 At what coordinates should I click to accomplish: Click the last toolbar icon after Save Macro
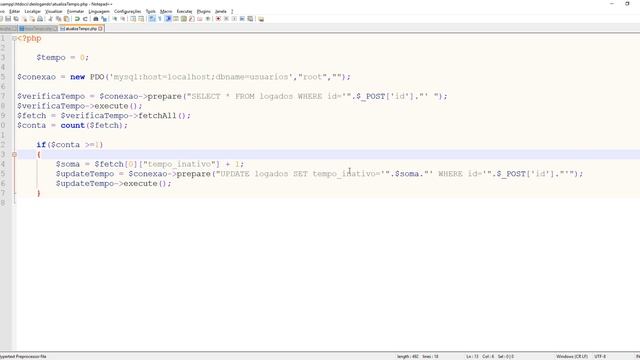(261, 19)
